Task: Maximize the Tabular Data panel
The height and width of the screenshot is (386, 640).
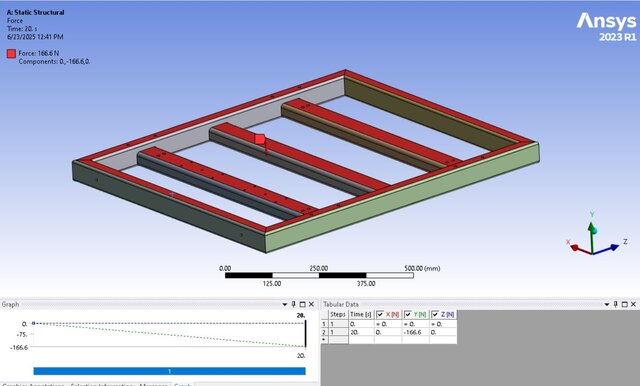Action: click(x=624, y=304)
